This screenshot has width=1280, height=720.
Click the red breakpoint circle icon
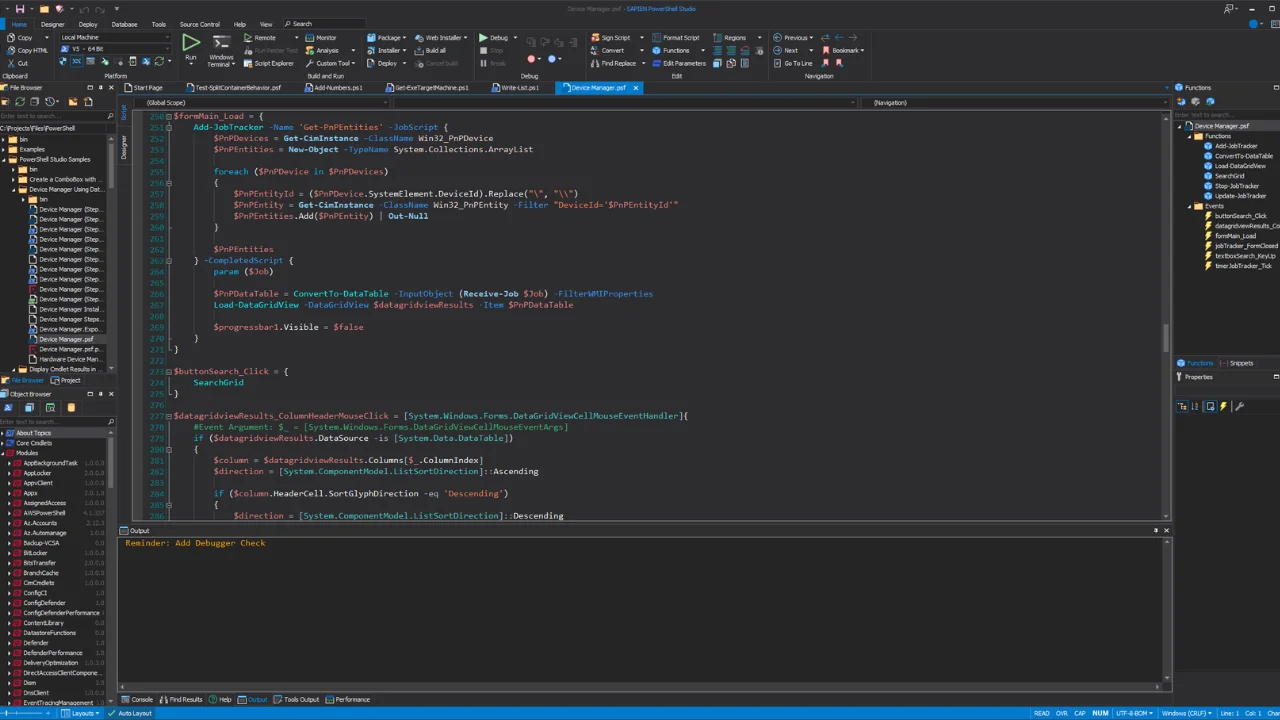[532, 59]
